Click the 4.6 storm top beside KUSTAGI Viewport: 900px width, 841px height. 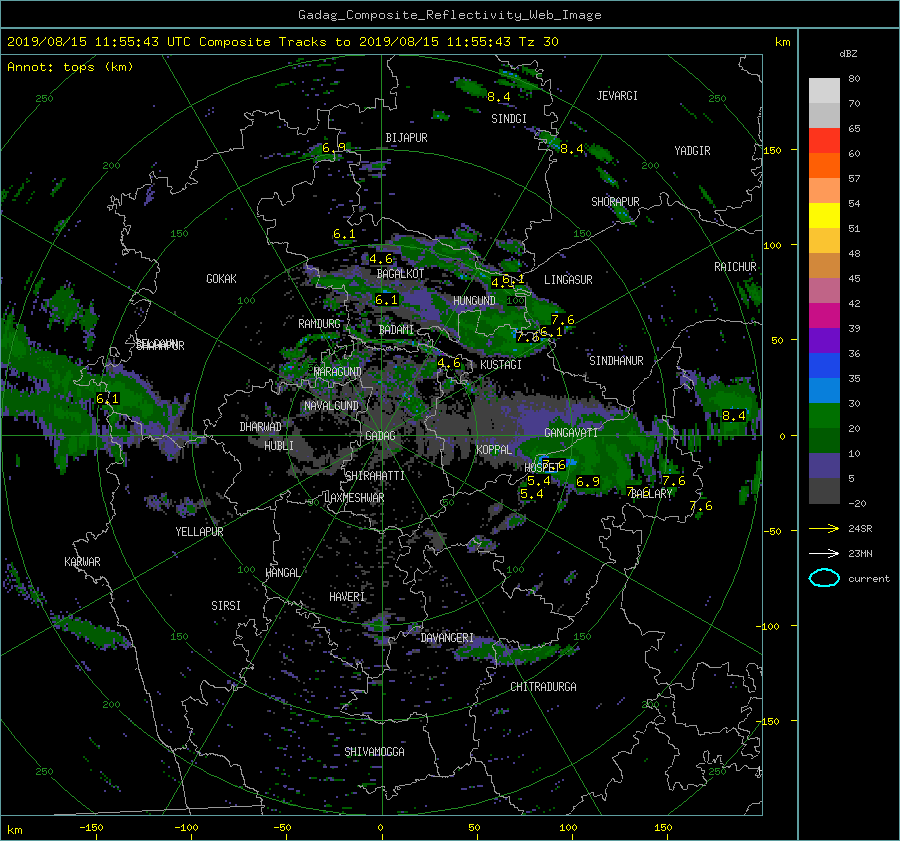[448, 363]
